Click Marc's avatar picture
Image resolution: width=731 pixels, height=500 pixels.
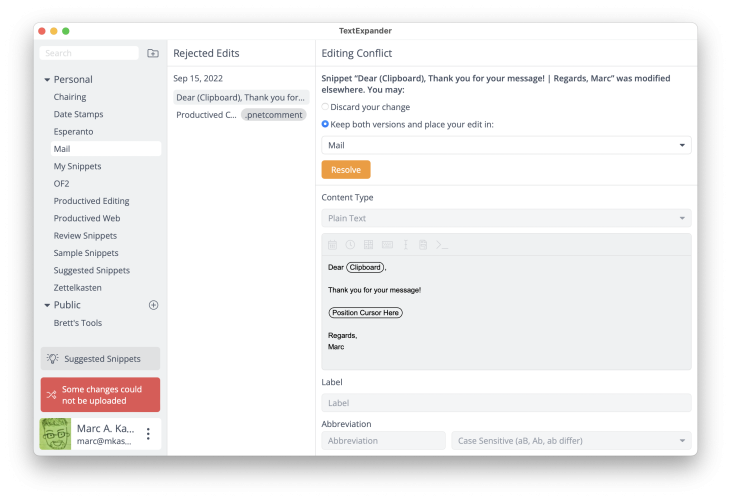[x=55, y=434]
